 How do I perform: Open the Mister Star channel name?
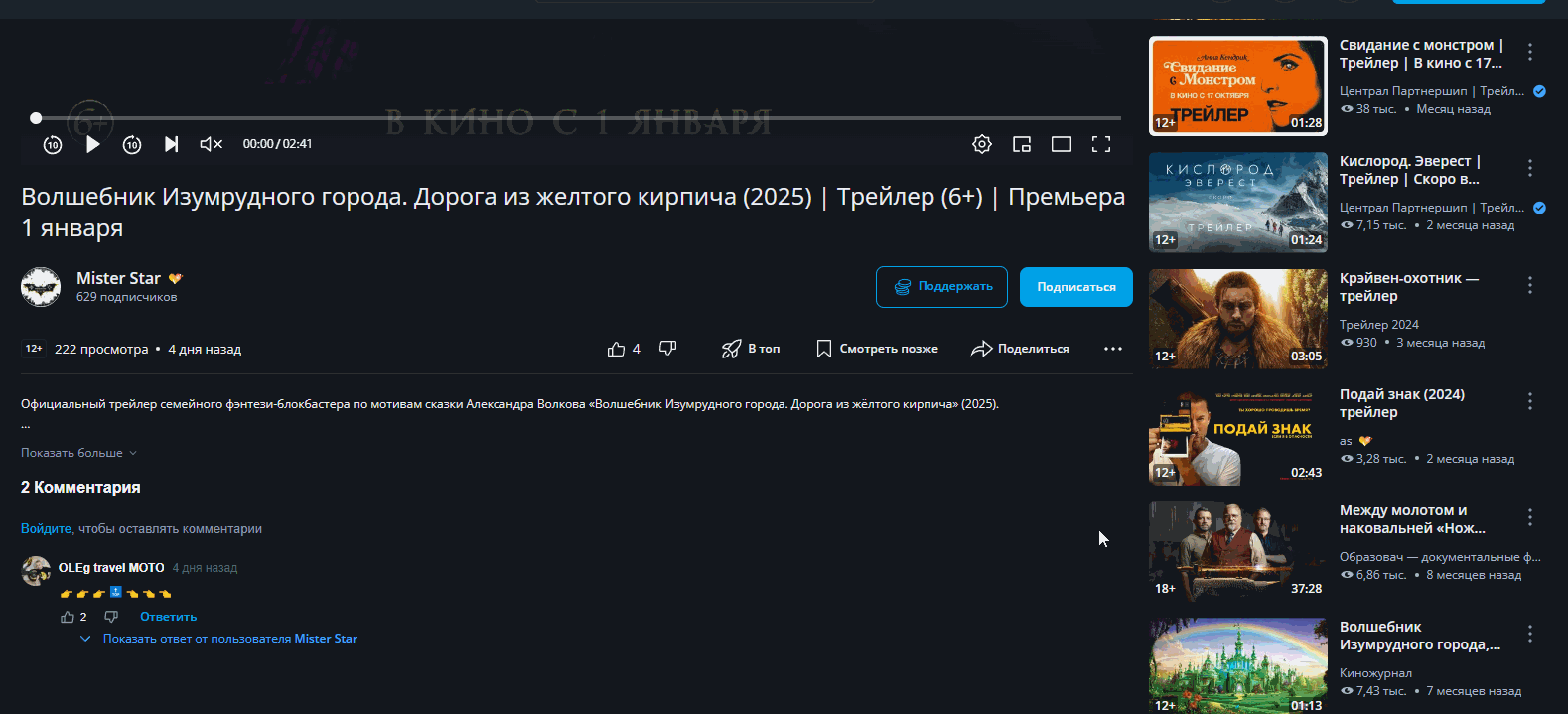coord(118,278)
